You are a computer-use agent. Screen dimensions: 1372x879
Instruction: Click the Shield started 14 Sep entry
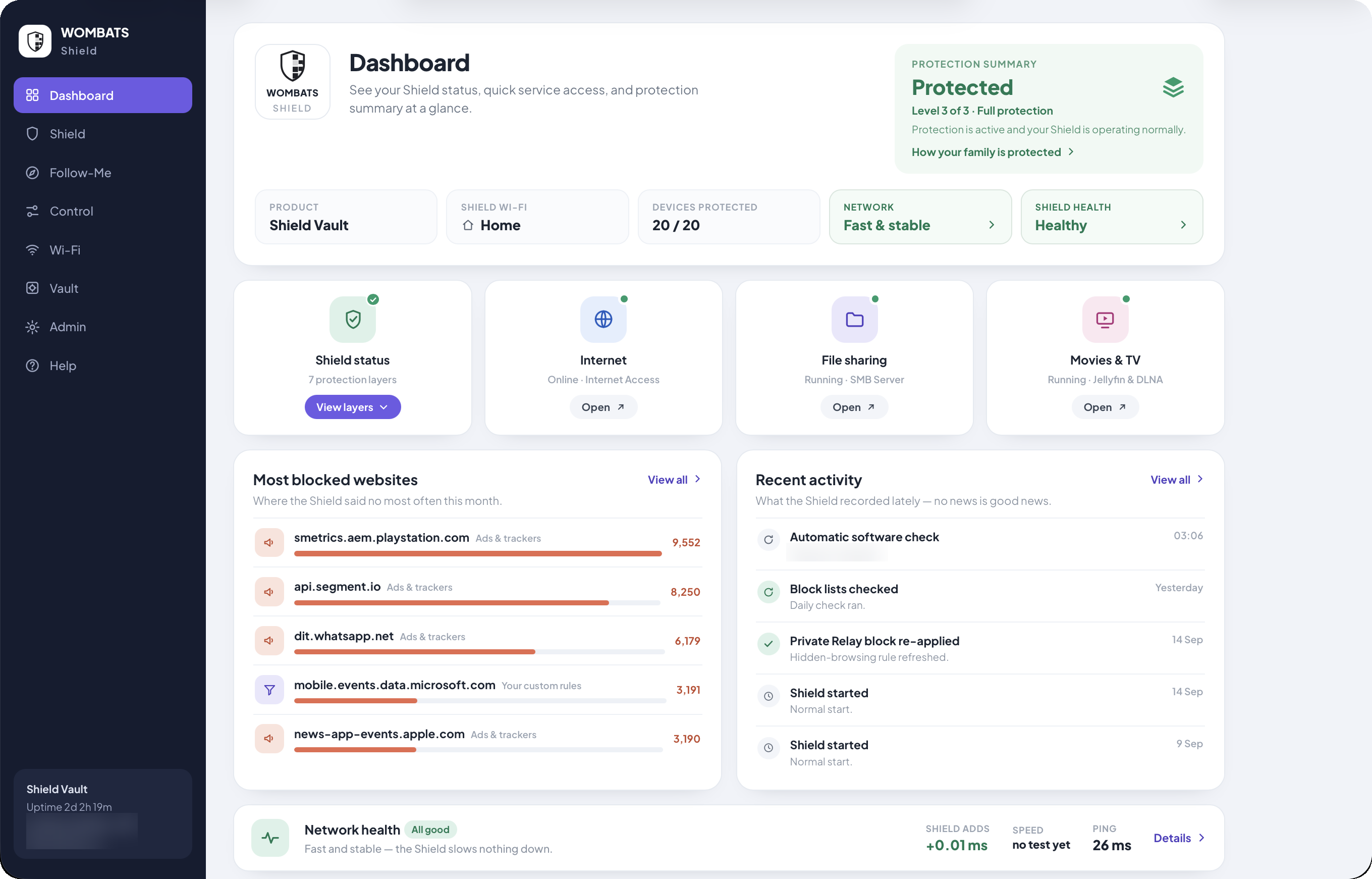pyautogui.click(x=980, y=700)
